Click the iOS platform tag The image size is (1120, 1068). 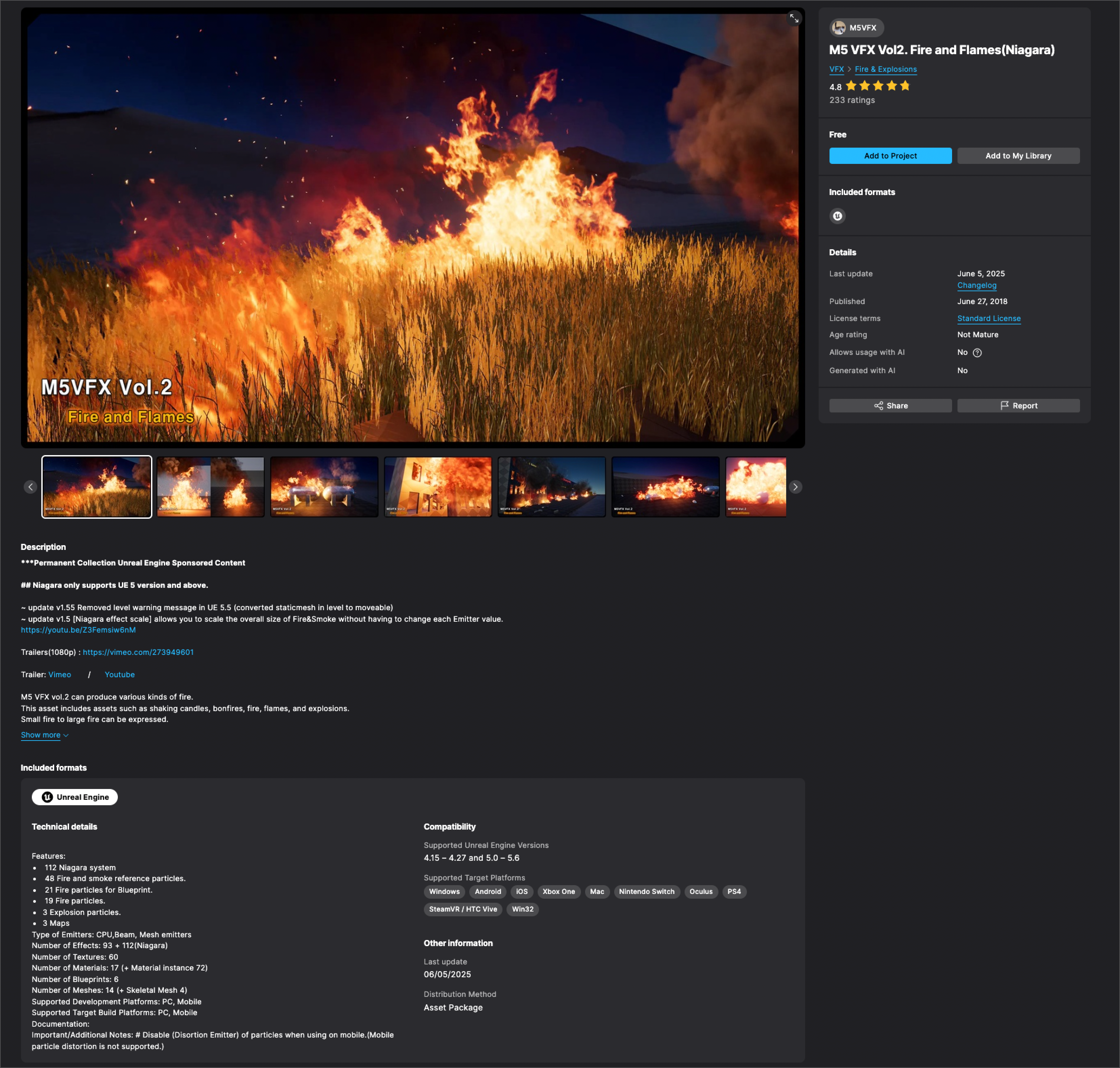(521, 892)
